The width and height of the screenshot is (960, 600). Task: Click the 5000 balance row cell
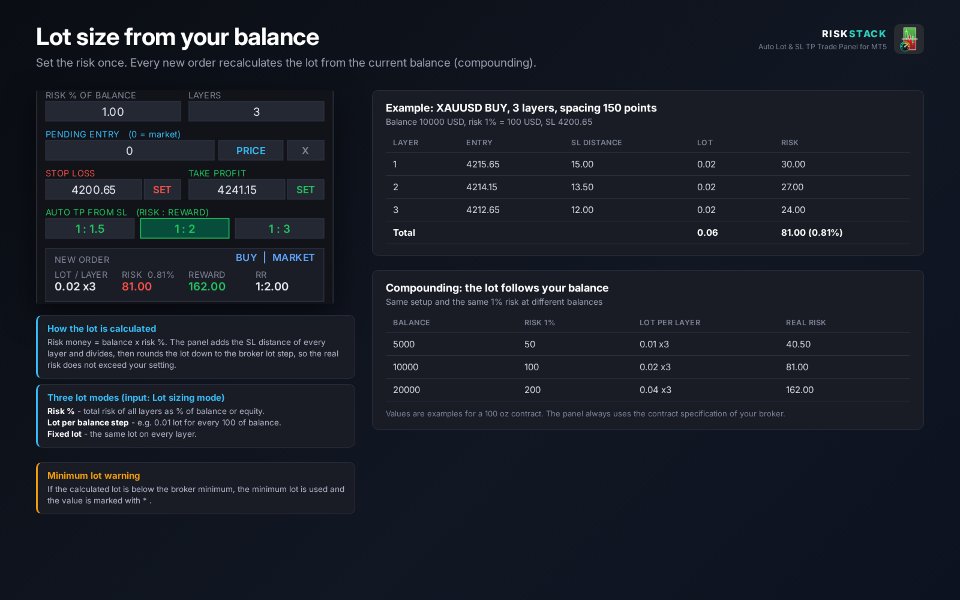404,344
